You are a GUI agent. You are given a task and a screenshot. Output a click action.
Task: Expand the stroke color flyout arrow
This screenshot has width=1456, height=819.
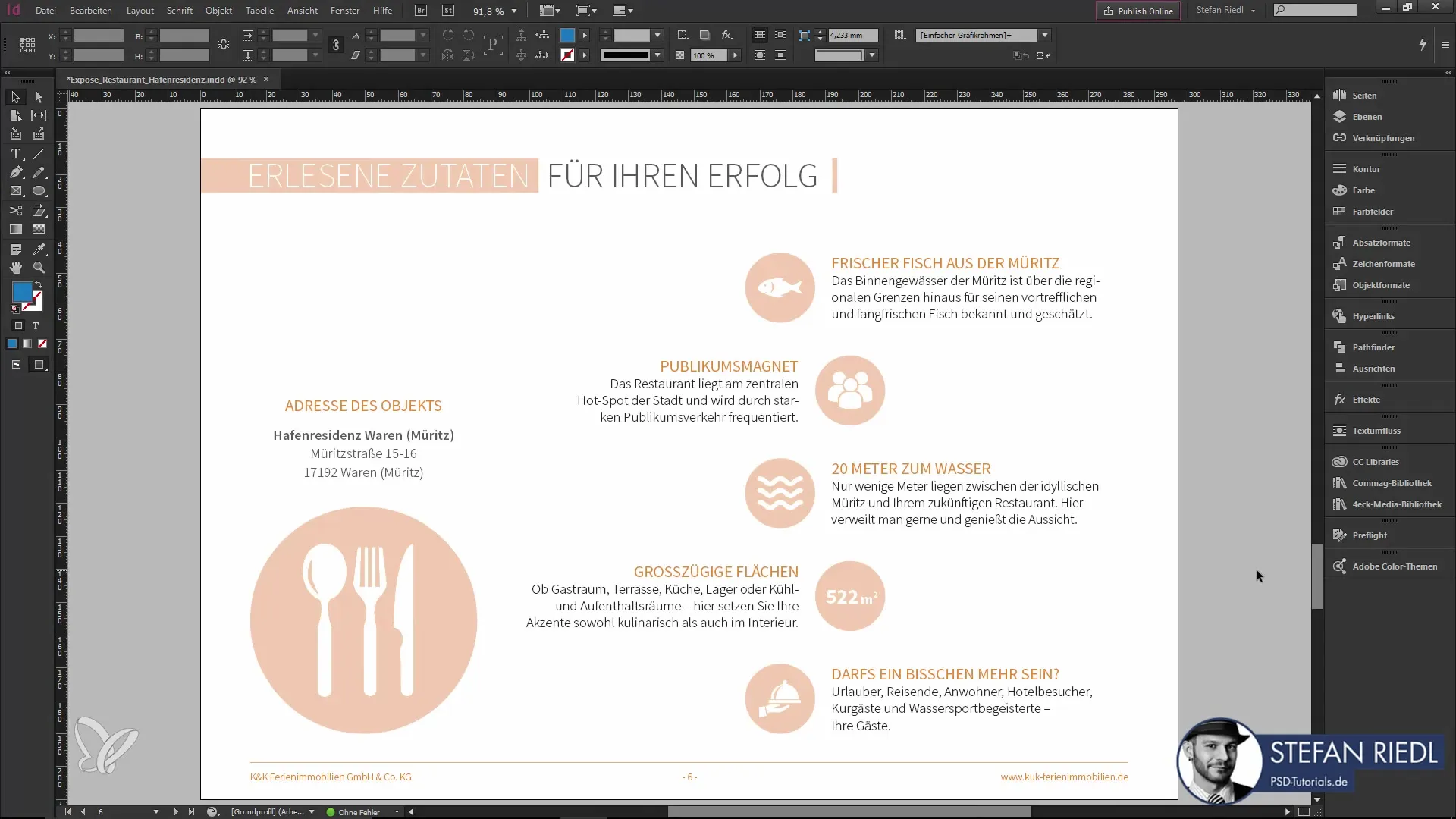tap(585, 55)
